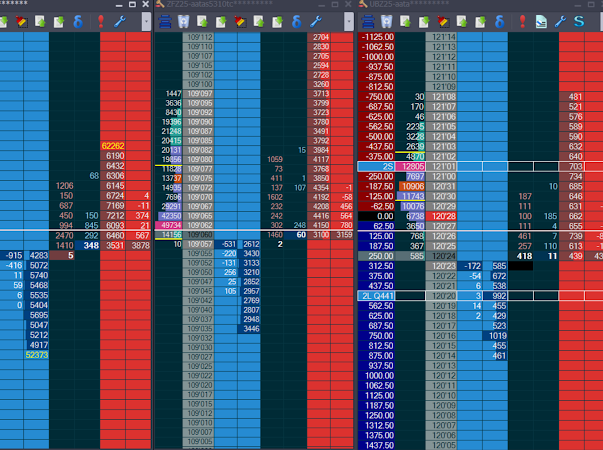Viewport: 603px width, 450px height.
Task: Click the paintbrush clear icon in the ZFZ25 toolbar
Action: tap(240, 22)
